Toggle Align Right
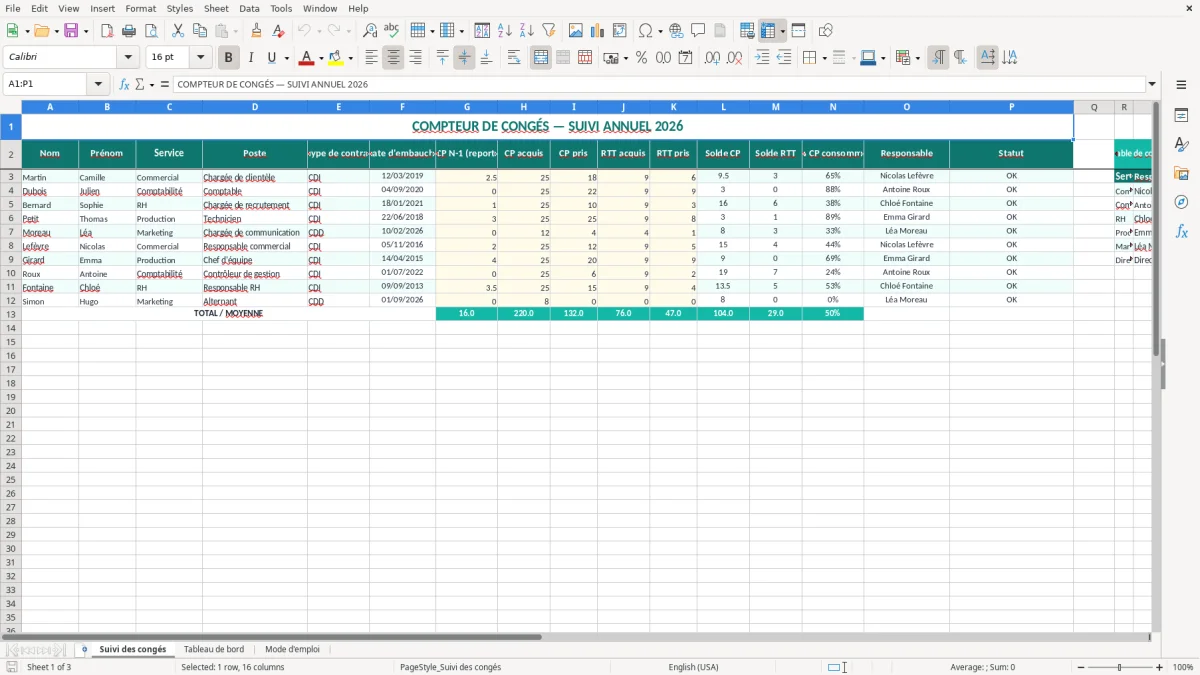Viewport: 1200px width, 675px height. point(415,58)
